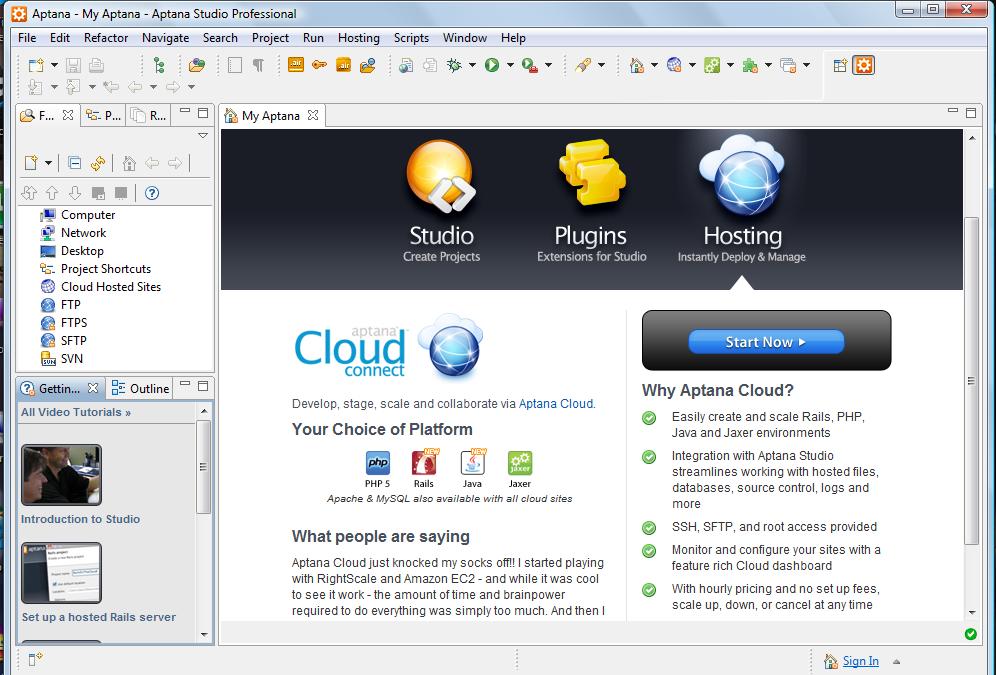Toggle the blank page block selection icon
996x675 pixels.
pyautogui.click(x=235, y=65)
